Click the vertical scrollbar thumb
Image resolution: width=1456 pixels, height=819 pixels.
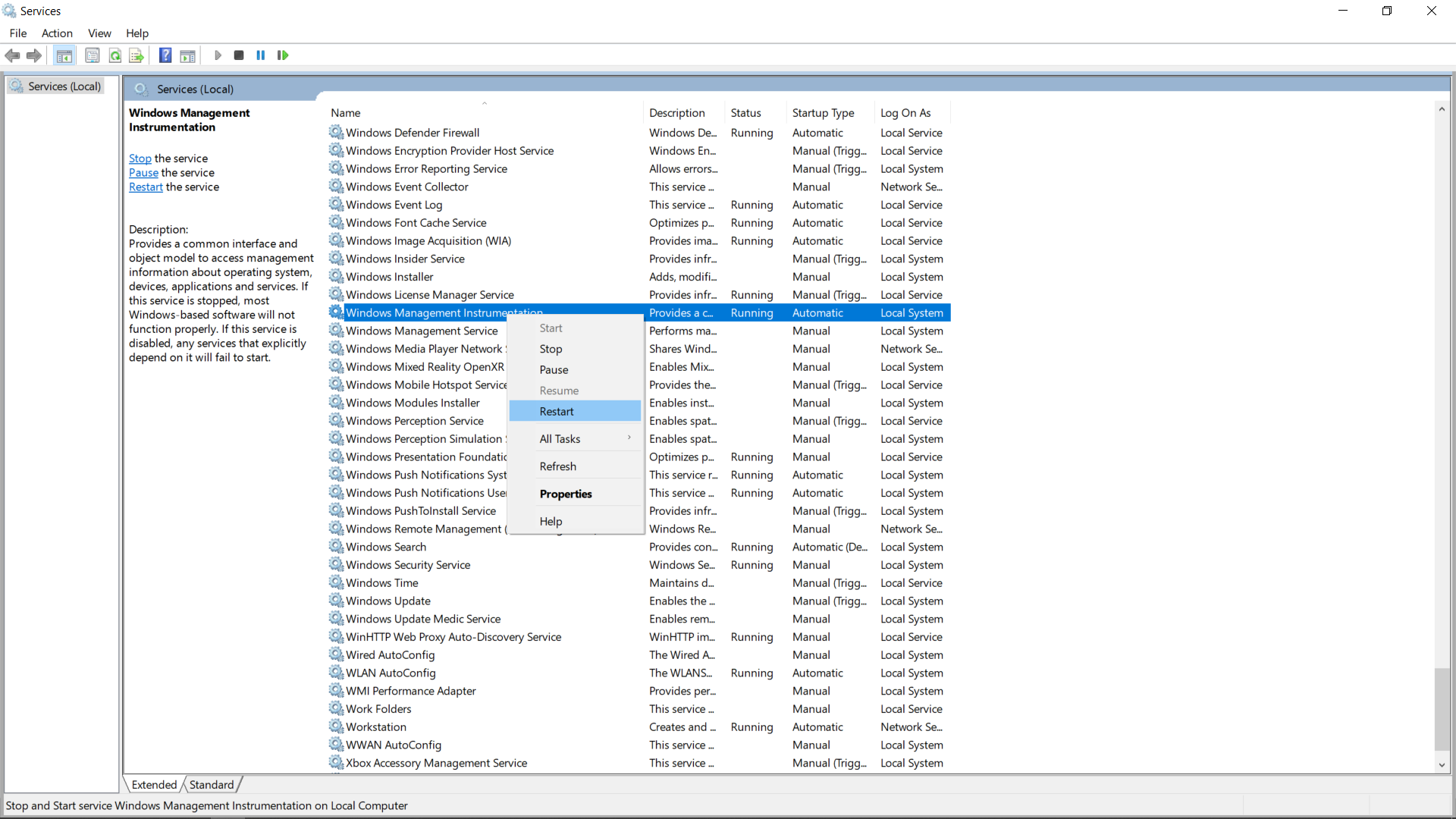1442,709
